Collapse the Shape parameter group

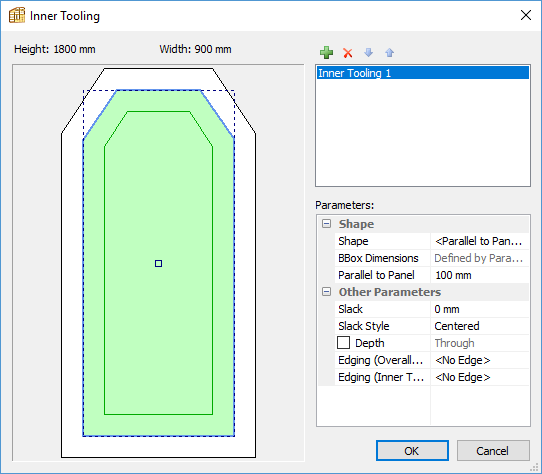click(326, 223)
